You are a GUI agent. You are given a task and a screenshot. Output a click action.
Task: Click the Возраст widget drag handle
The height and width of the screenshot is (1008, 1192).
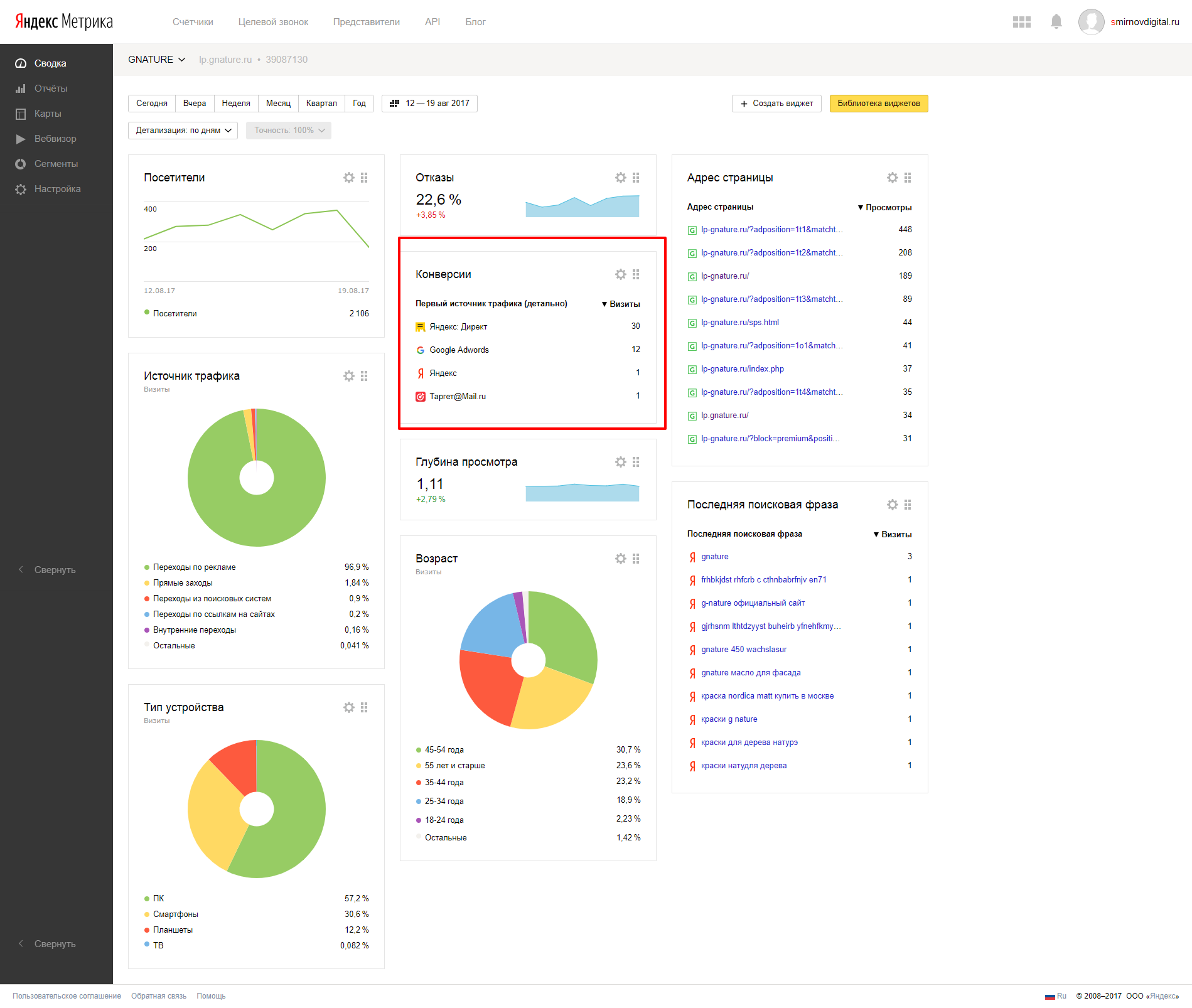[x=636, y=559]
